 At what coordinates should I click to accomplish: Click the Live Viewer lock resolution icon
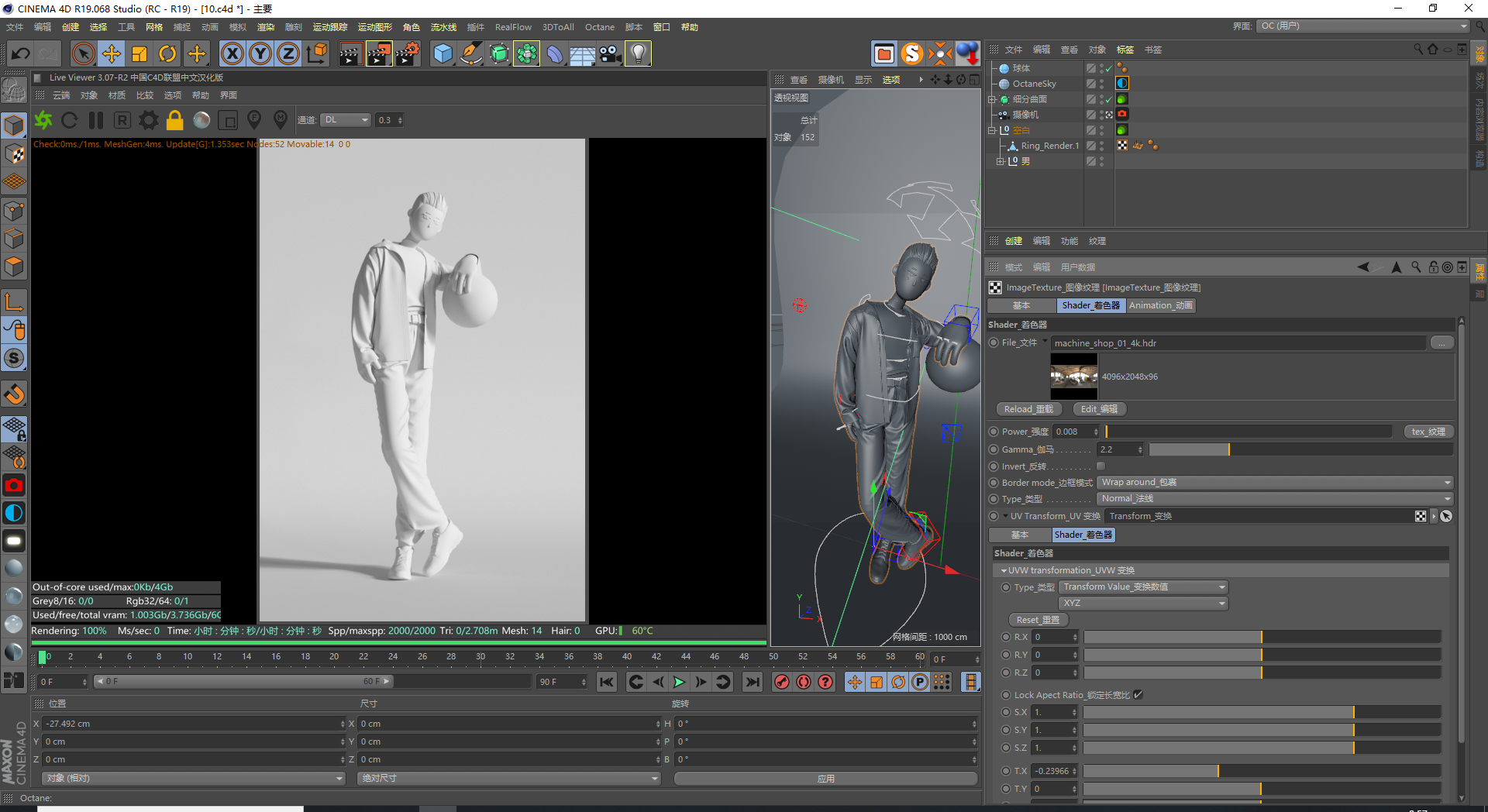175,120
